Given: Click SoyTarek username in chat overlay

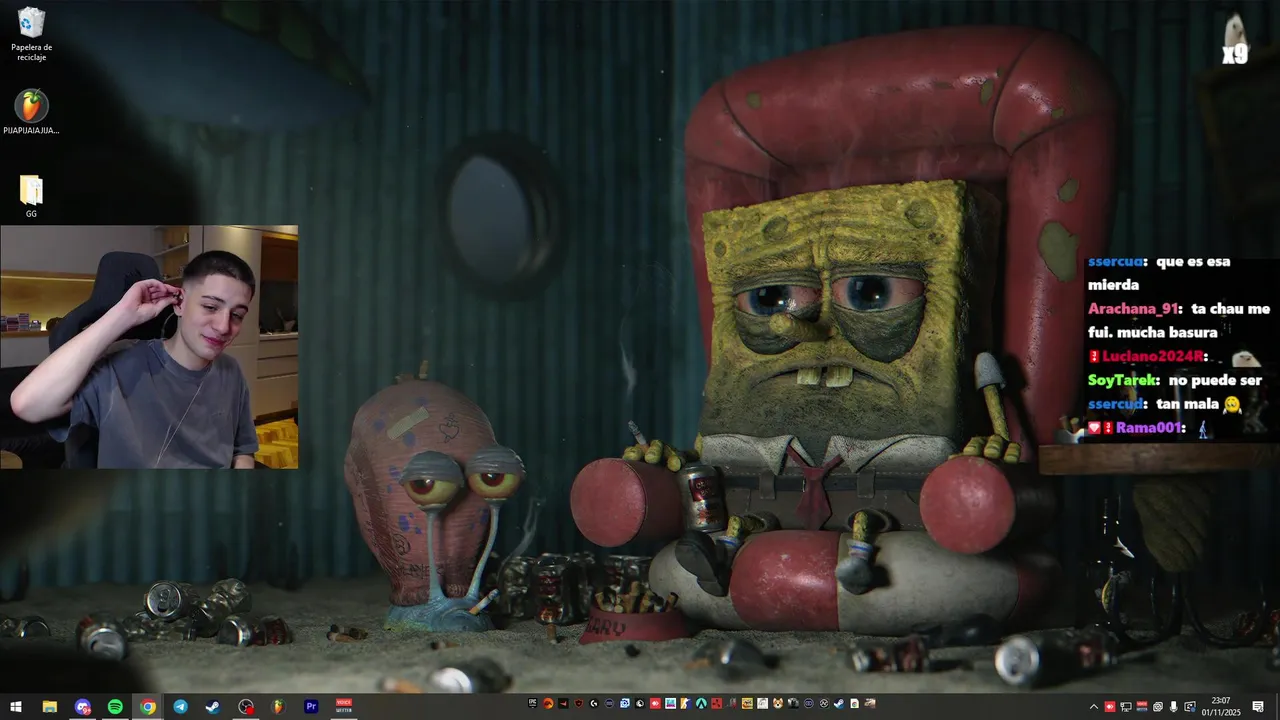Looking at the screenshot, I should coord(1124,380).
